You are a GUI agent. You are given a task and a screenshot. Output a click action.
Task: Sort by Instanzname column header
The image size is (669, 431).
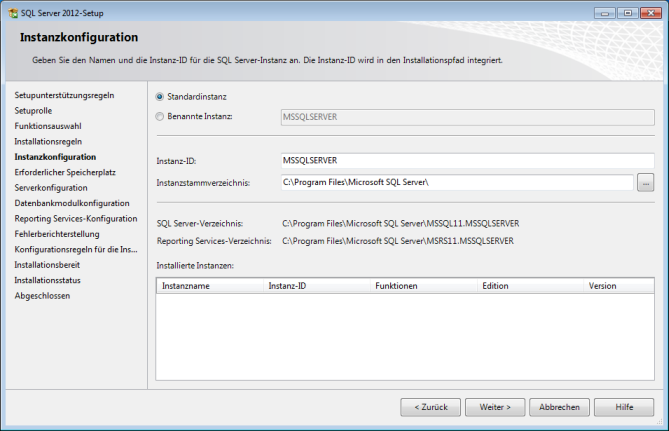point(210,286)
